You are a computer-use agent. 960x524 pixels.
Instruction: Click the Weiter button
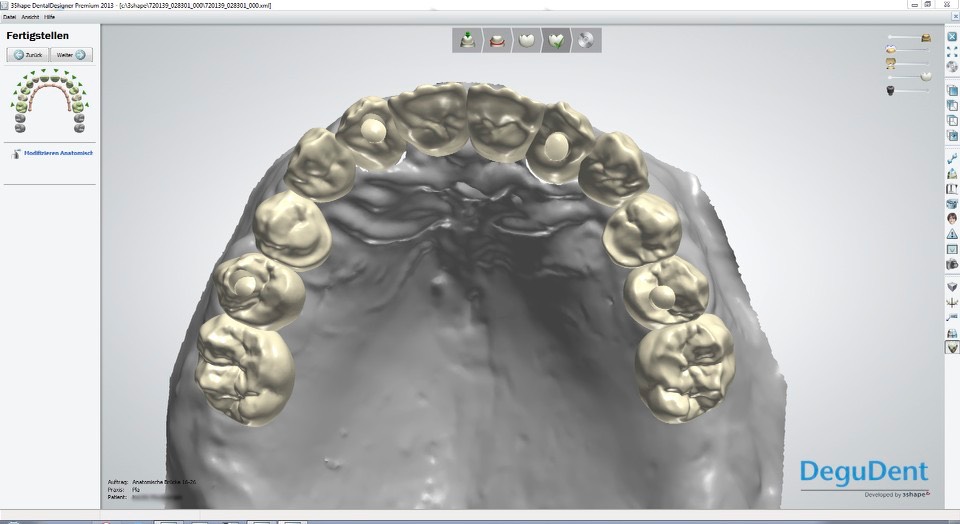71,55
